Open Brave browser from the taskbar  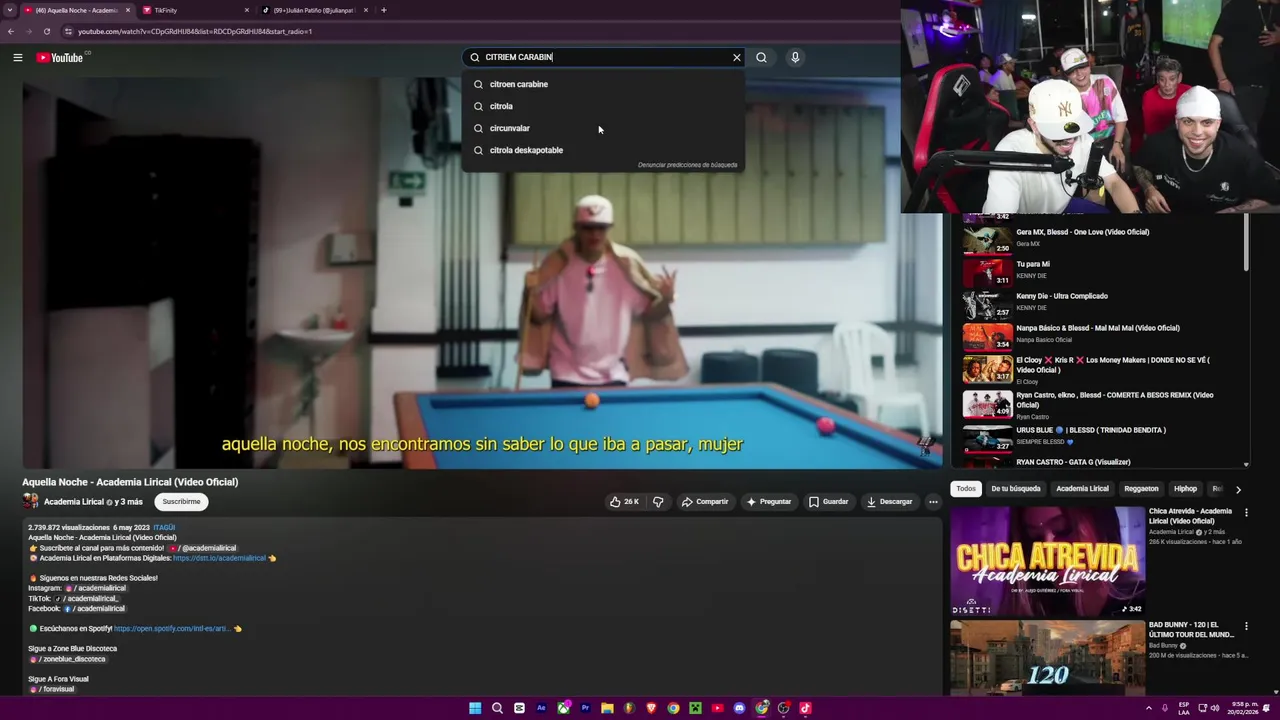651,708
